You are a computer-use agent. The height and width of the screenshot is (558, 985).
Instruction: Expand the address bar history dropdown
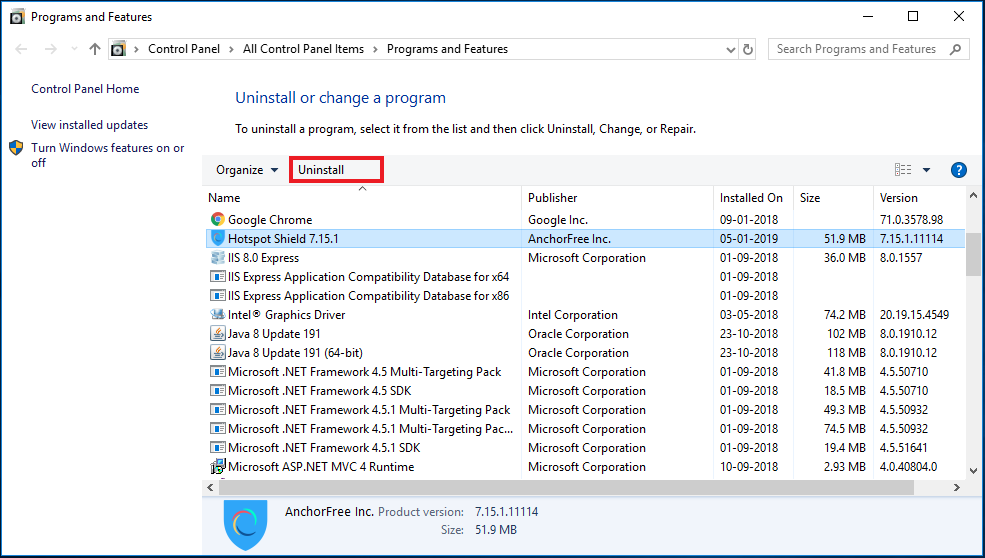[x=731, y=49]
